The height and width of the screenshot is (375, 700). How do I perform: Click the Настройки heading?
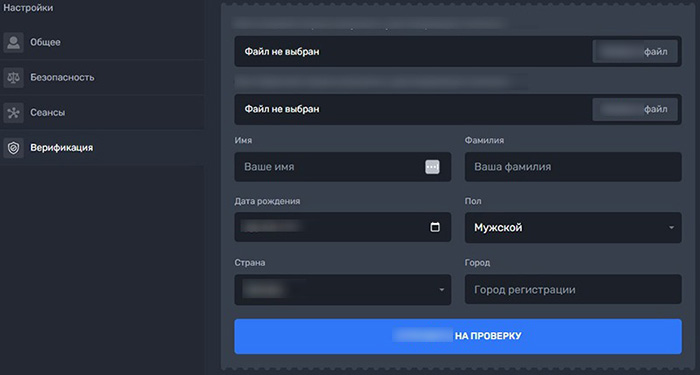pyautogui.click(x=28, y=8)
